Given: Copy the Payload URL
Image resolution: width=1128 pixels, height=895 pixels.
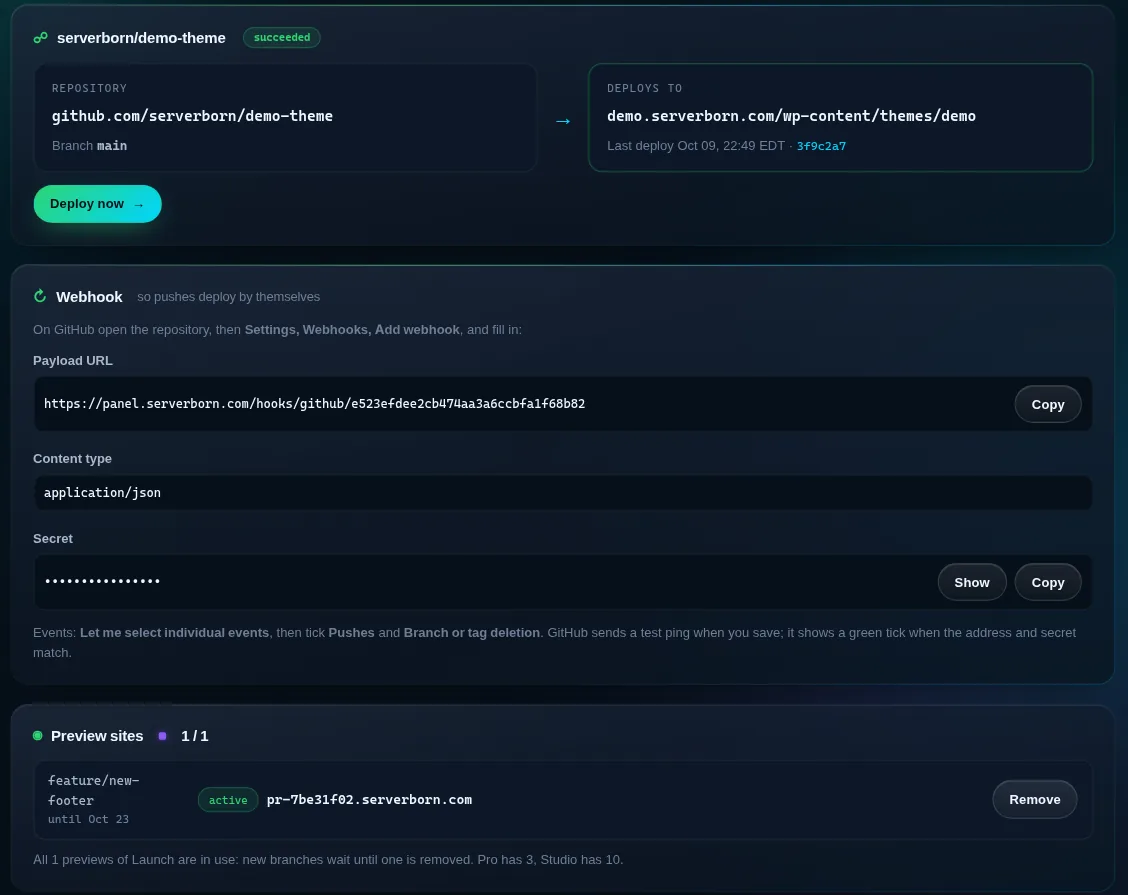Looking at the screenshot, I should tap(1047, 404).
